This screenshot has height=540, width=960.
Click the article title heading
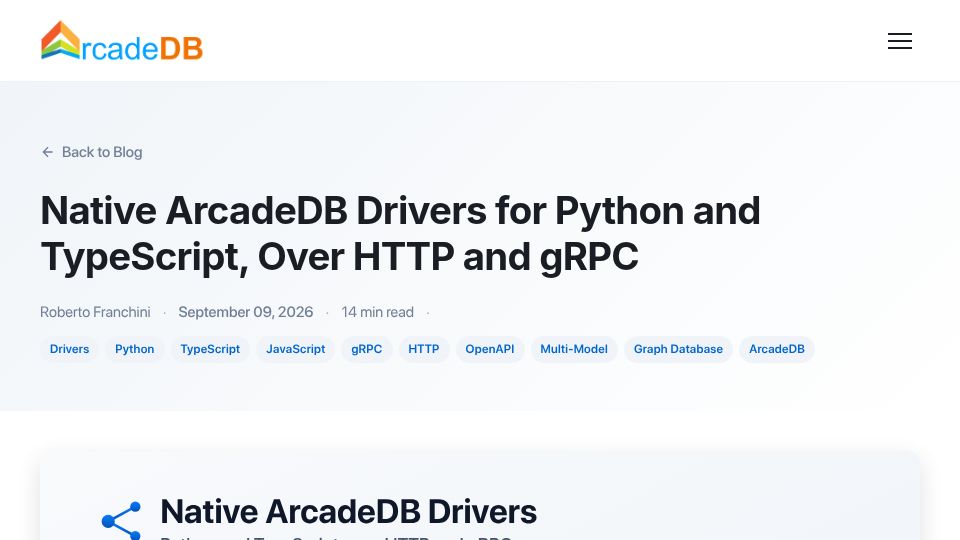[x=400, y=233]
